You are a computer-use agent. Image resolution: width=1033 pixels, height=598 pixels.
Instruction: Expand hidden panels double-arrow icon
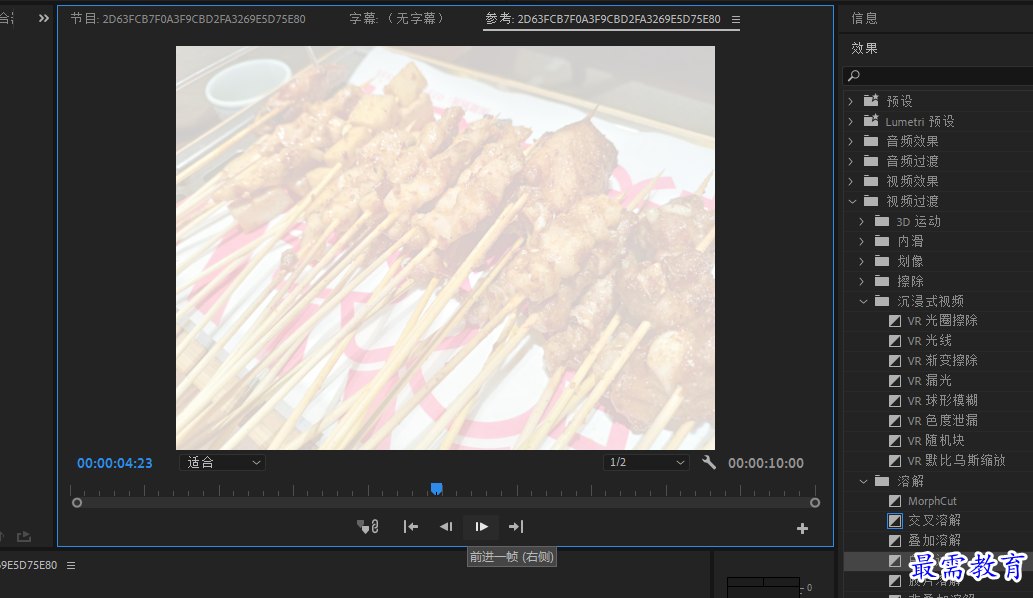[43, 18]
